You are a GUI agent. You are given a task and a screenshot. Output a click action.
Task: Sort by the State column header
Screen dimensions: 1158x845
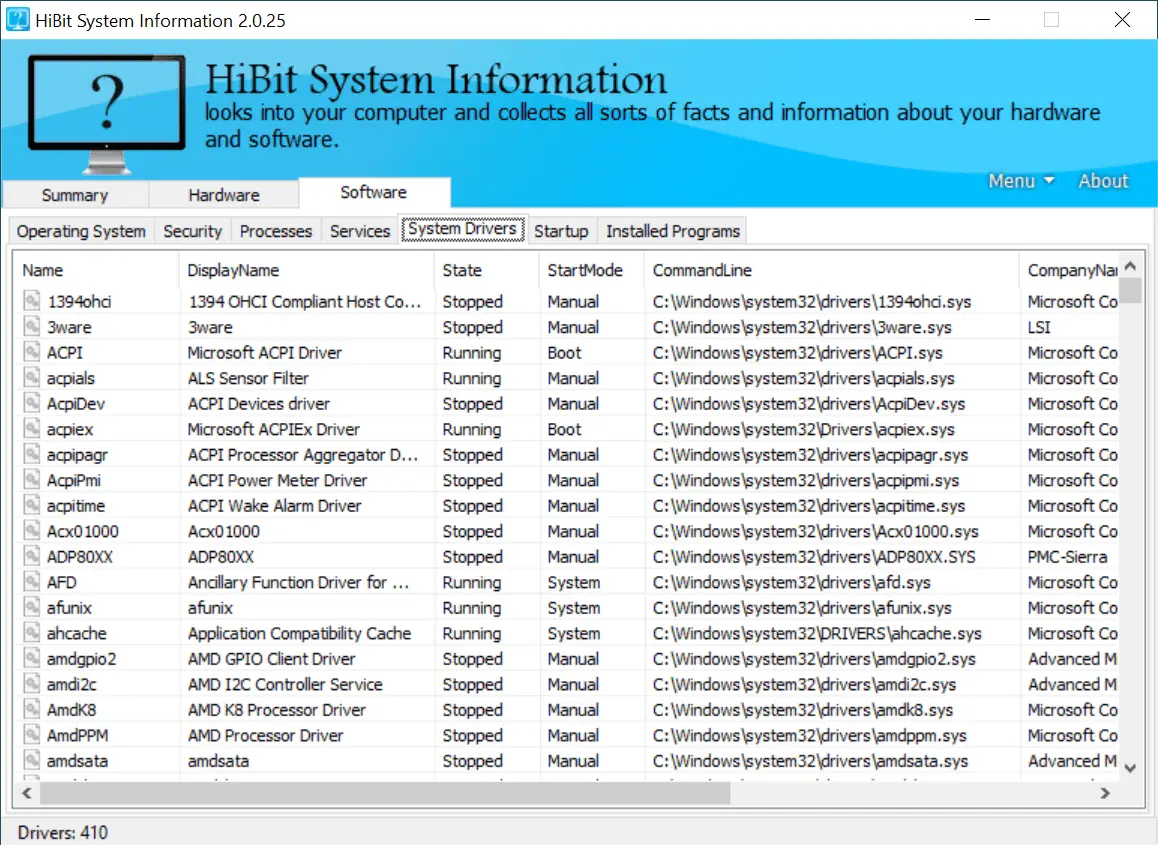[x=487, y=270]
